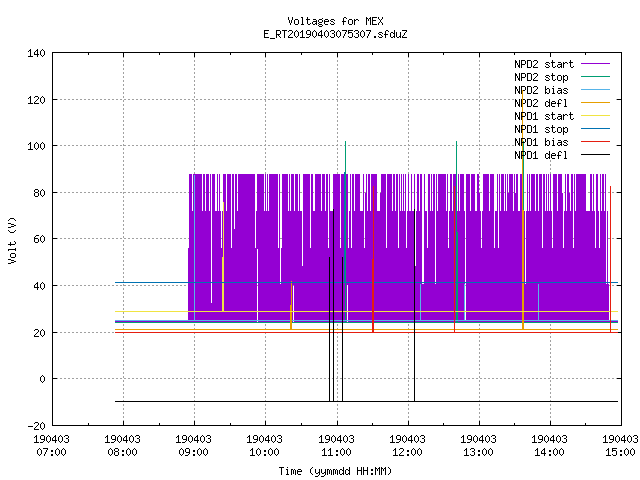Click the 12:00 x-axis time label
Viewport: 640px width, 480px height.
coord(407,452)
